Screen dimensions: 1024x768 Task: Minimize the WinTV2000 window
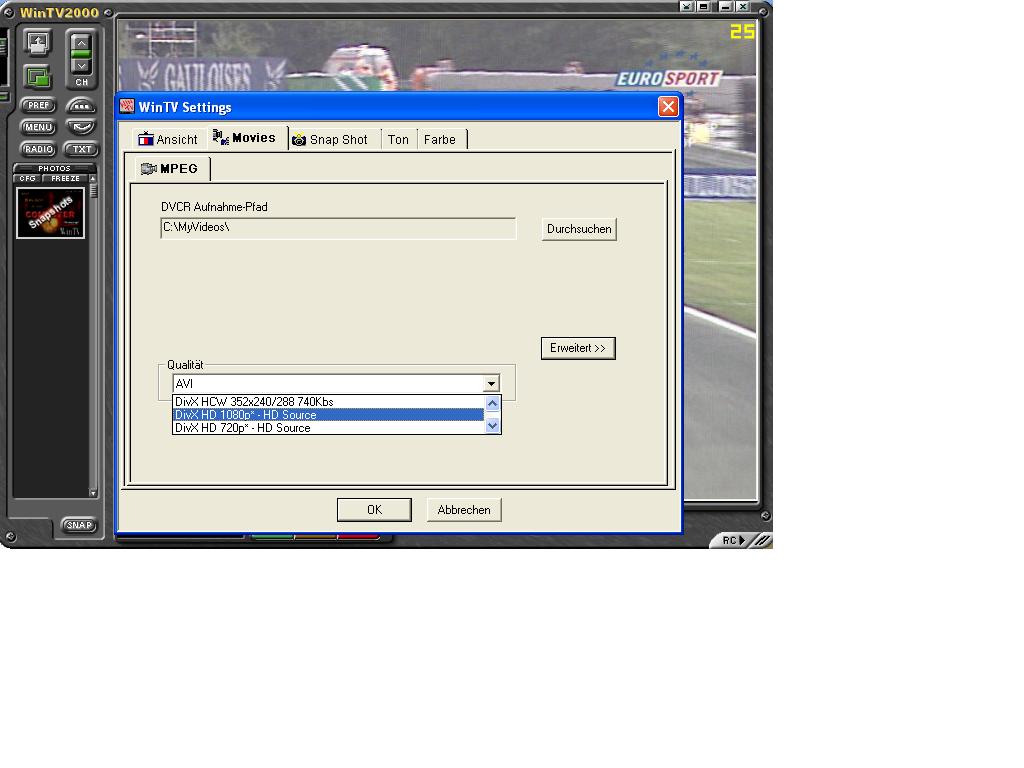[x=726, y=7]
